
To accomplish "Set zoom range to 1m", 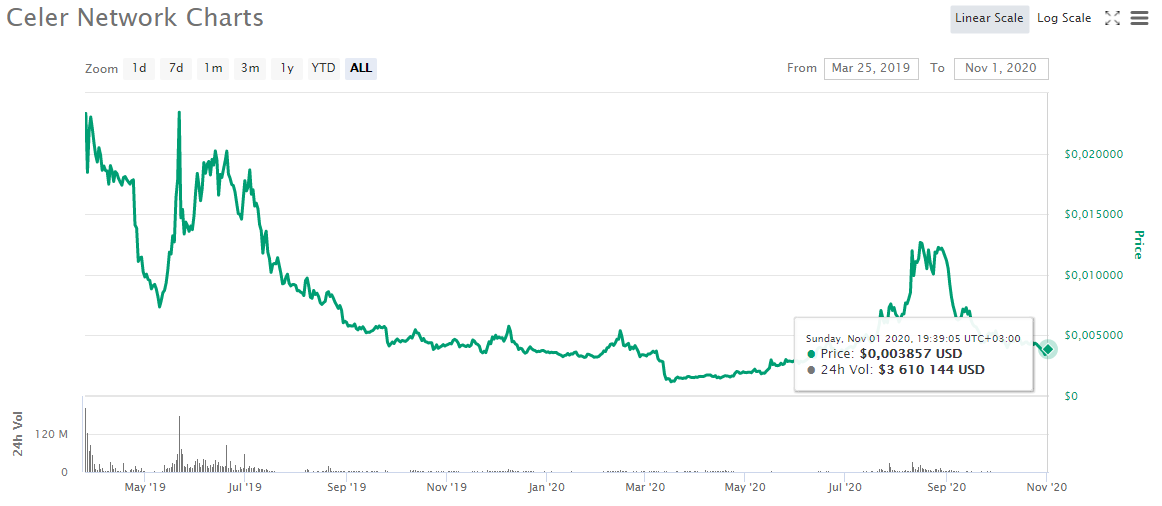I will pos(213,68).
